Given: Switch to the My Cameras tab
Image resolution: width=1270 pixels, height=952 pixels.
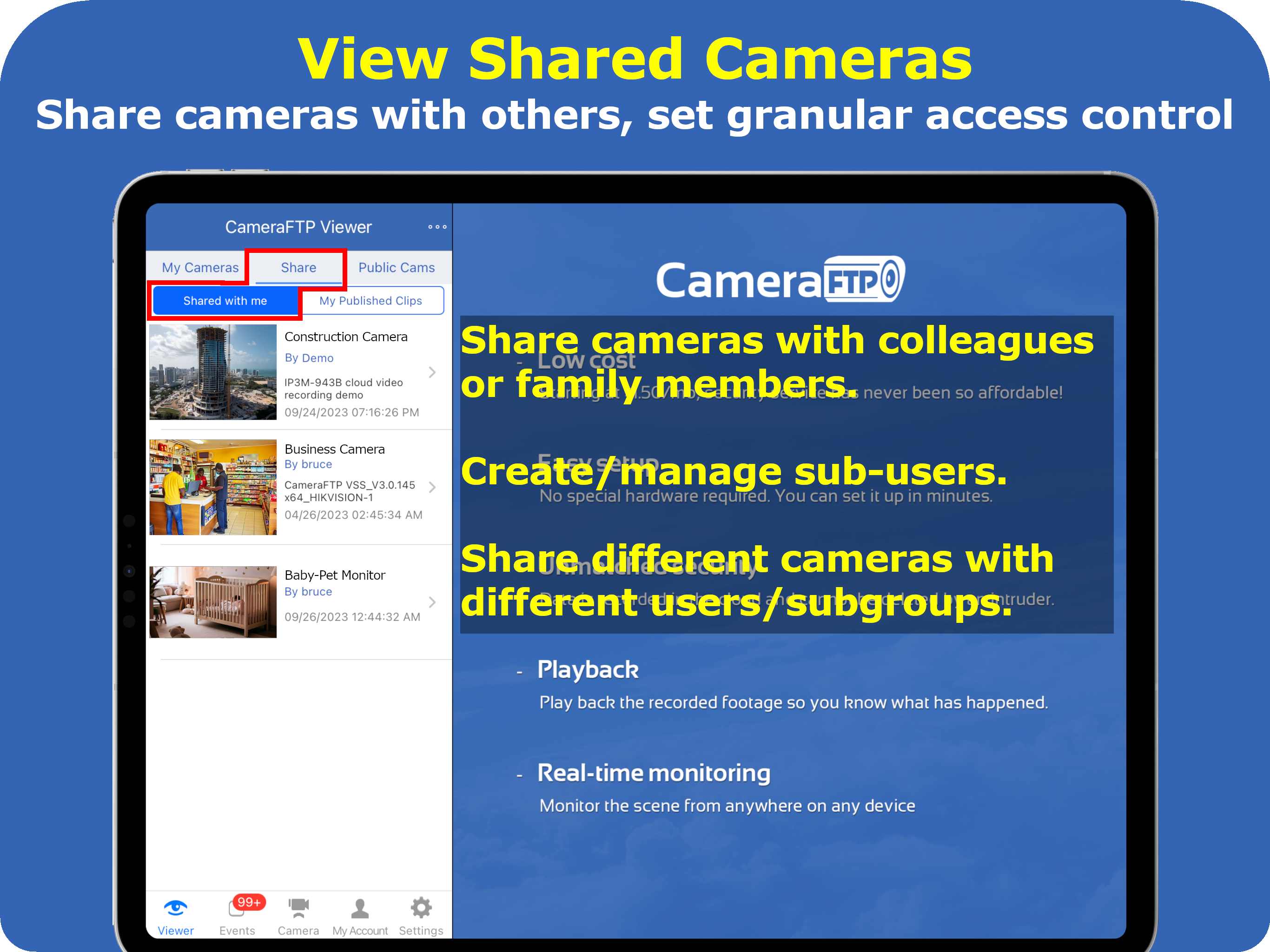Looking at the screenshot, I should pyautogui.click(x=200, y=268).
